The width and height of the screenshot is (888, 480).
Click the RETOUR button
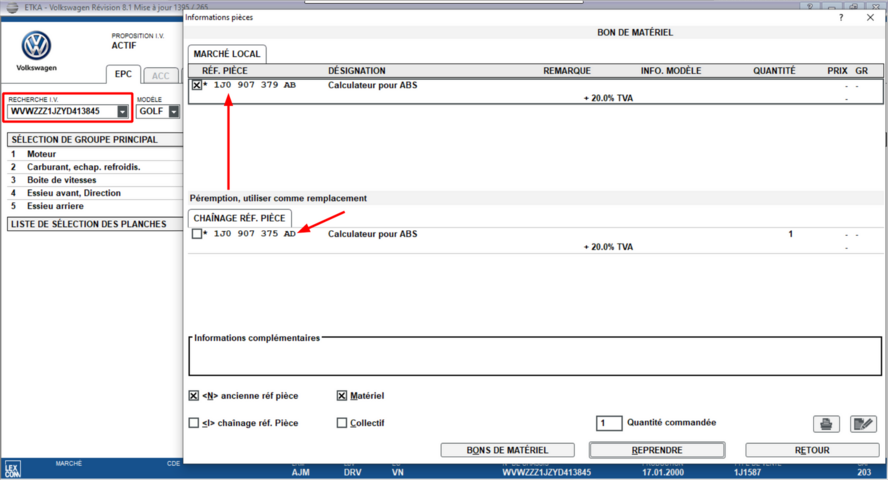[812, 450]
